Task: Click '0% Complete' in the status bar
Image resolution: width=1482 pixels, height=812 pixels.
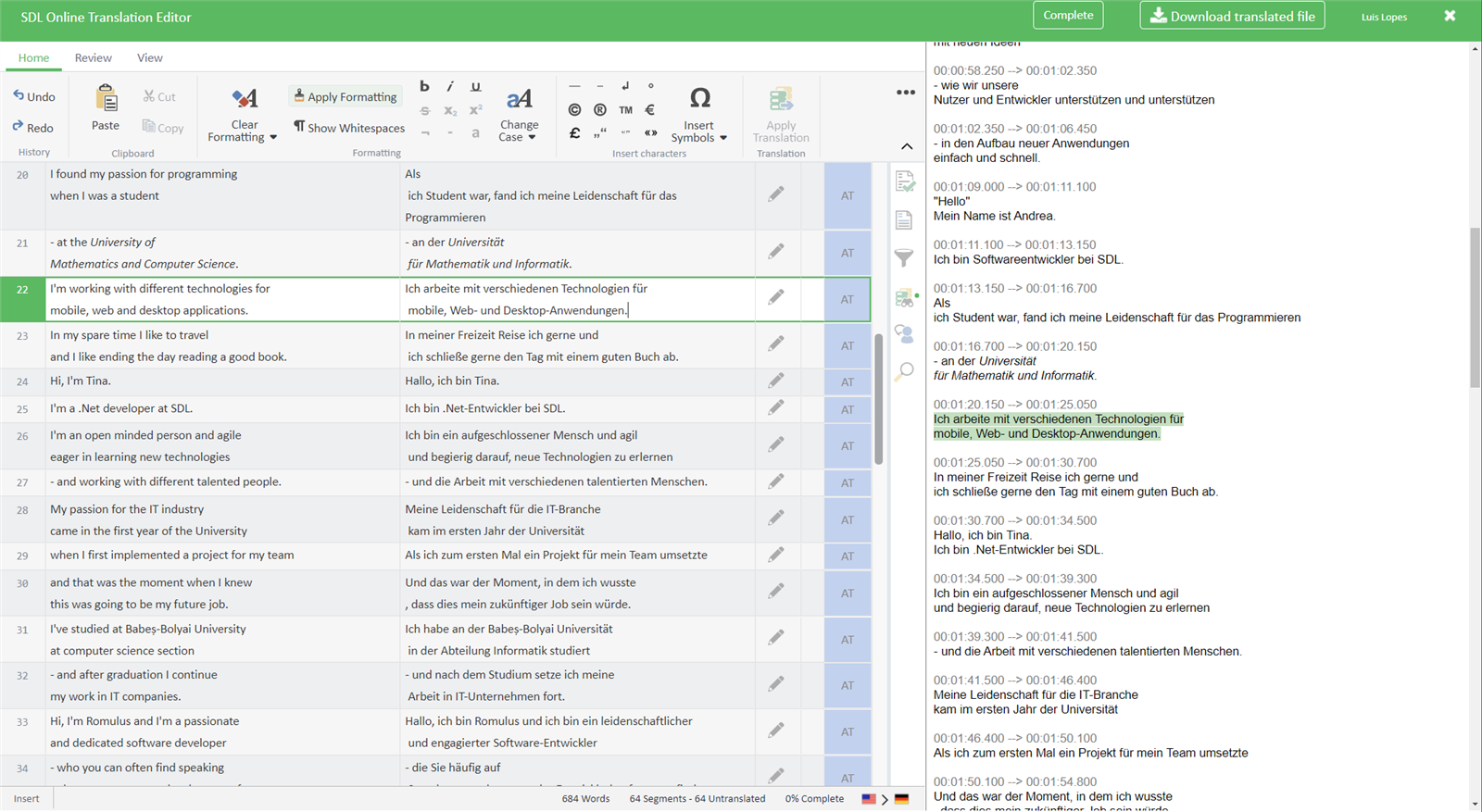Action: (x=814, y=798)
